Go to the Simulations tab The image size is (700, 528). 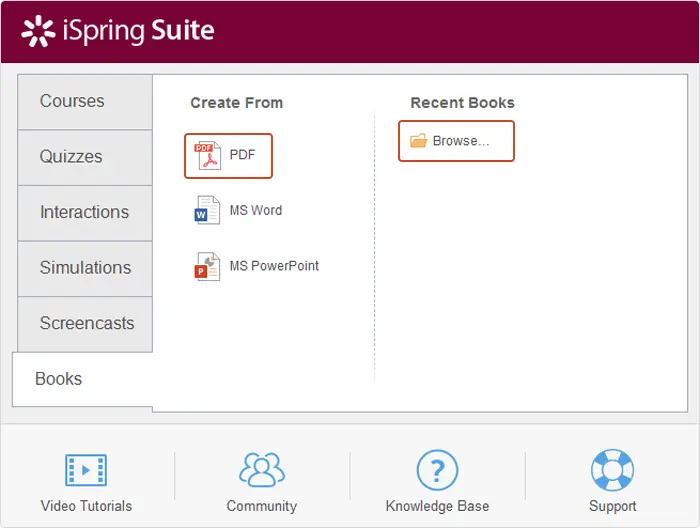(x=85, y=268)
